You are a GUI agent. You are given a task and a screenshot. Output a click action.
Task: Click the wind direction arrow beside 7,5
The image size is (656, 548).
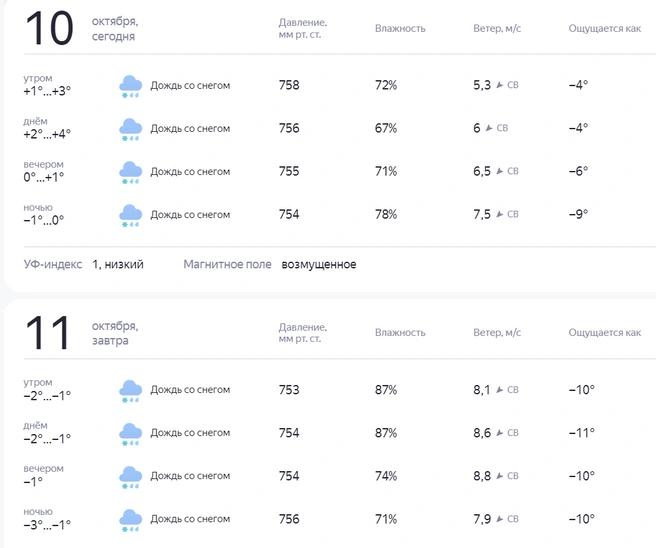pyautogui.click(x=500, y=214)
